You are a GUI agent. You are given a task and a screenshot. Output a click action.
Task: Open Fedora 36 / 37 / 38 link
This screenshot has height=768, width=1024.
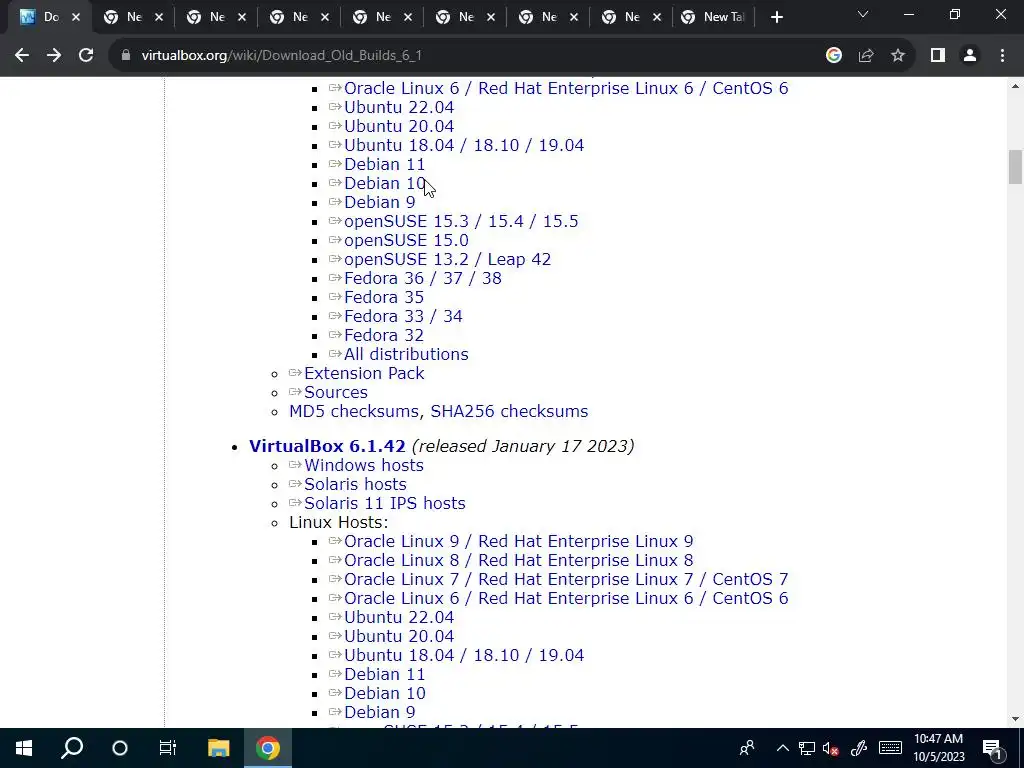click(423, 278)
